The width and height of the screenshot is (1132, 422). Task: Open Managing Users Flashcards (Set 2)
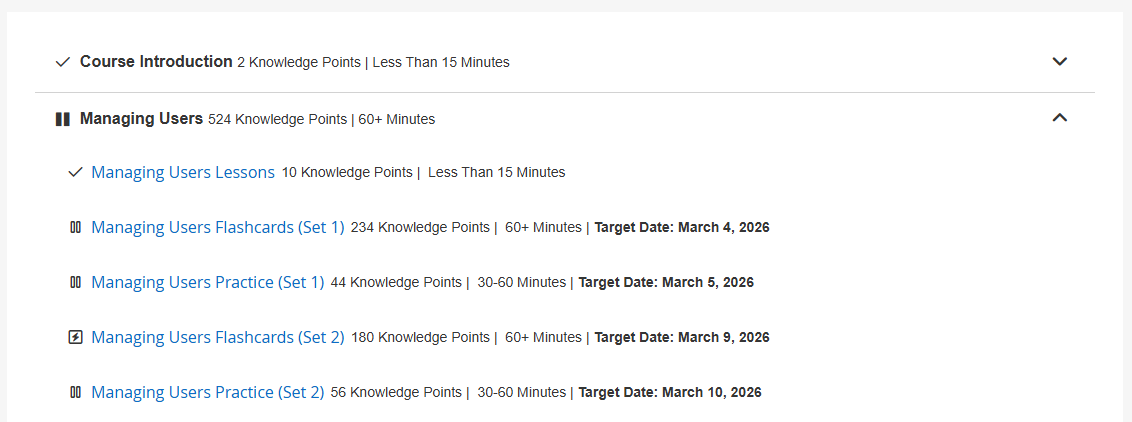click(218, 337)
